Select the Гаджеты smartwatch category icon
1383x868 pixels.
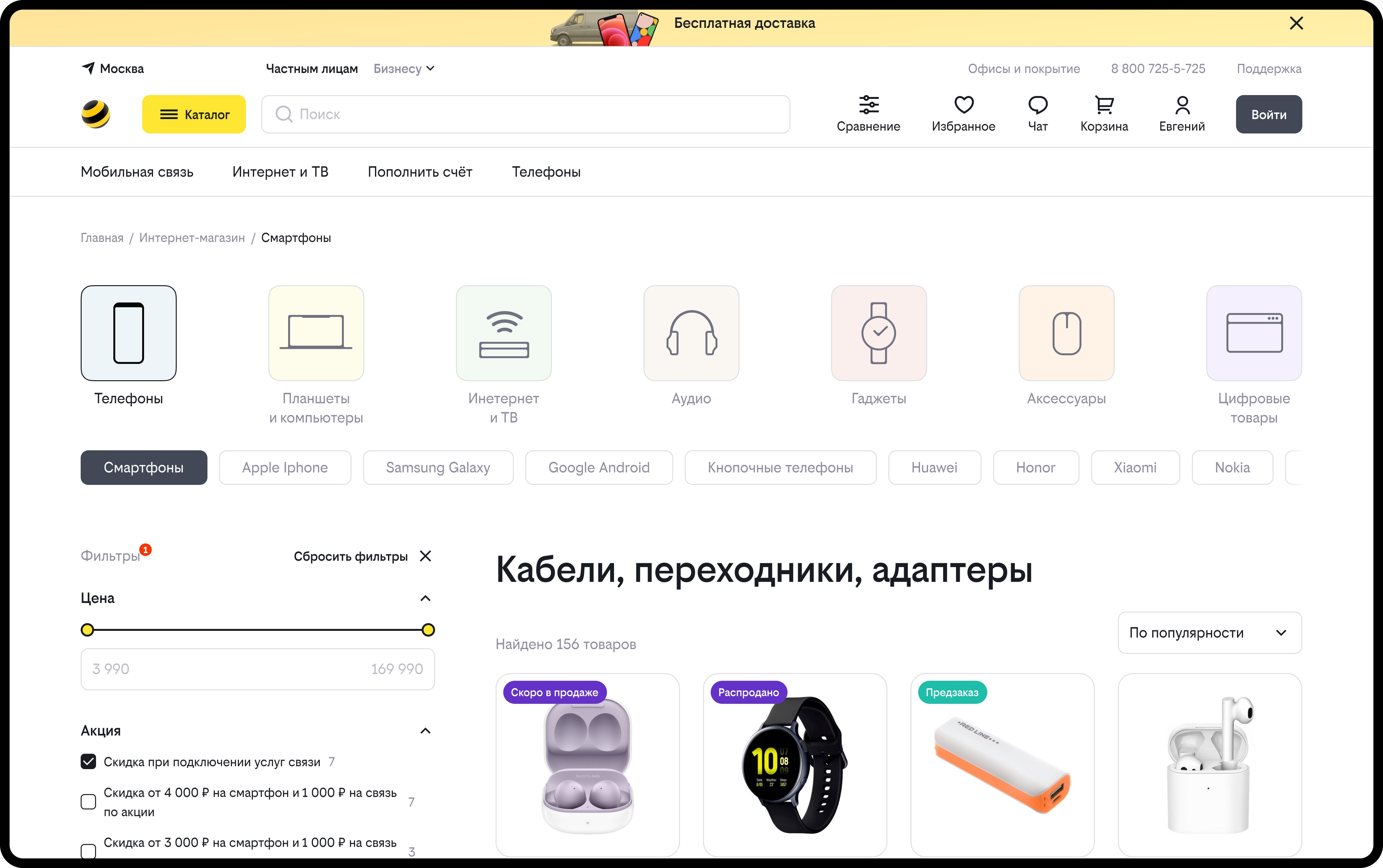(x=878, y=333)
